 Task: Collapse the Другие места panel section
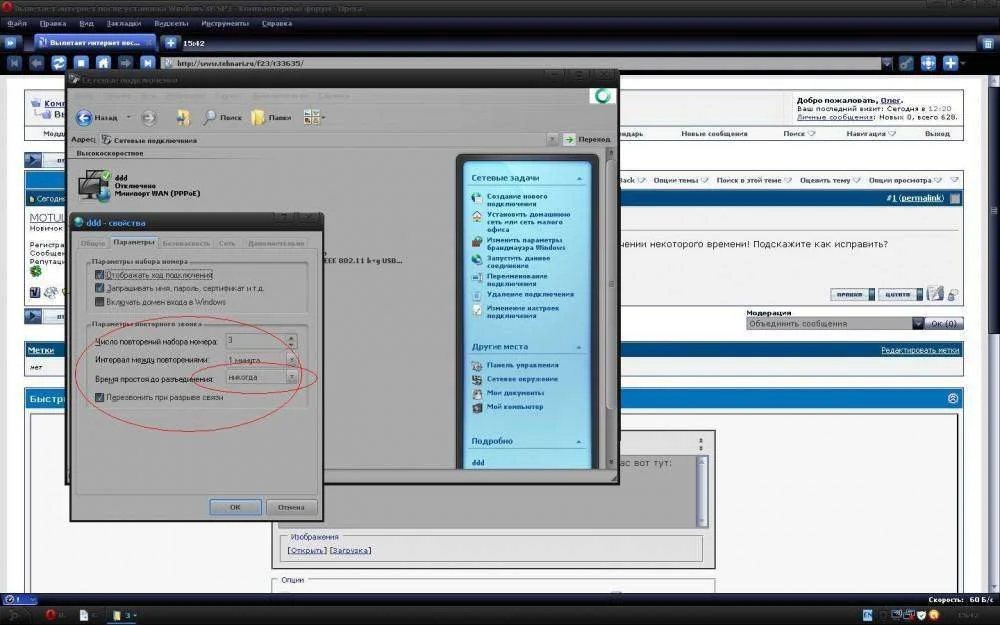579,348
